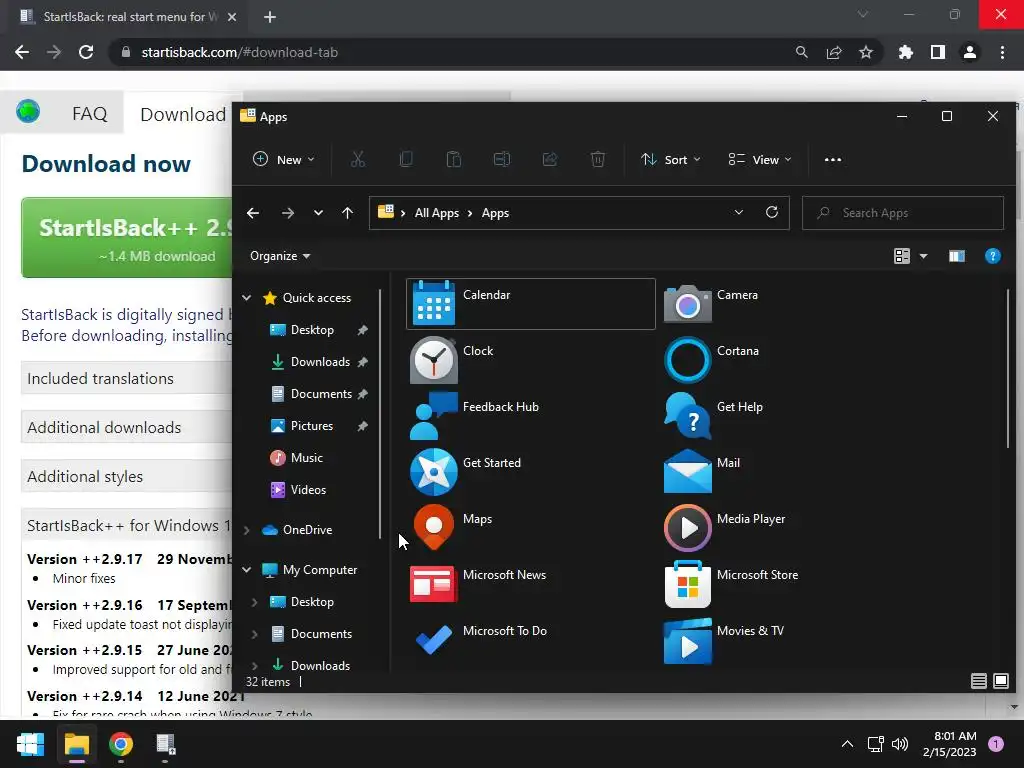Click the Search Apps field
Screen dimensions: 1024x768
coord(903,213)
